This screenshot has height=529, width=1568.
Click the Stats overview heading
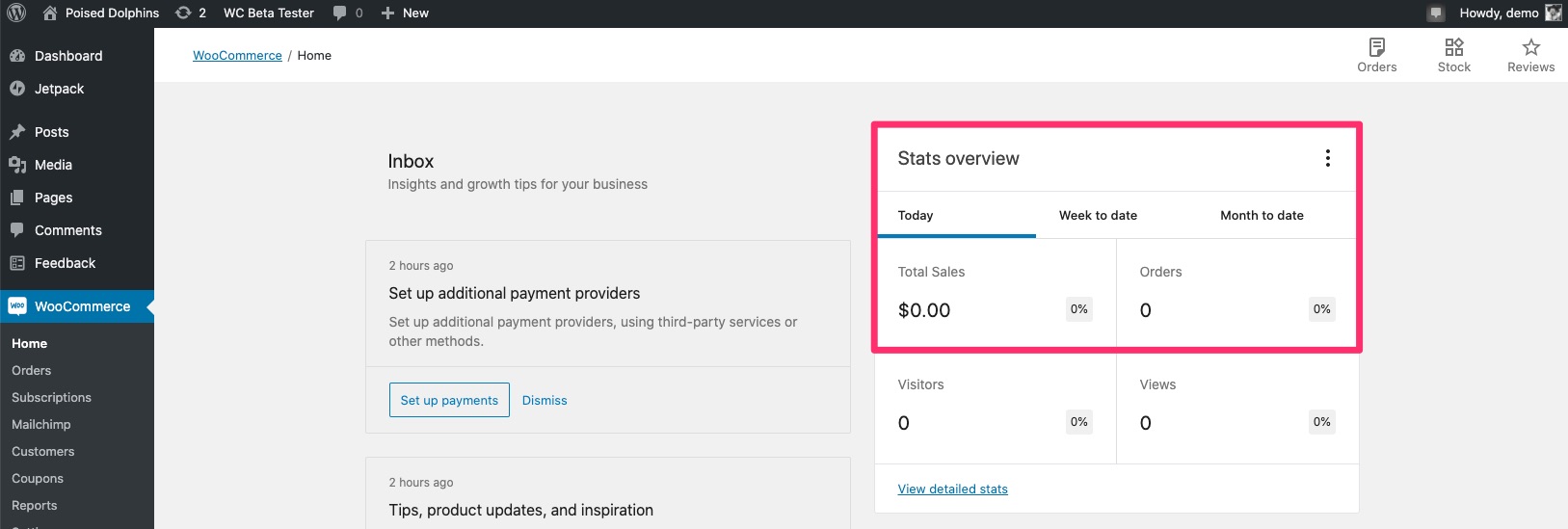click(958, 158)
